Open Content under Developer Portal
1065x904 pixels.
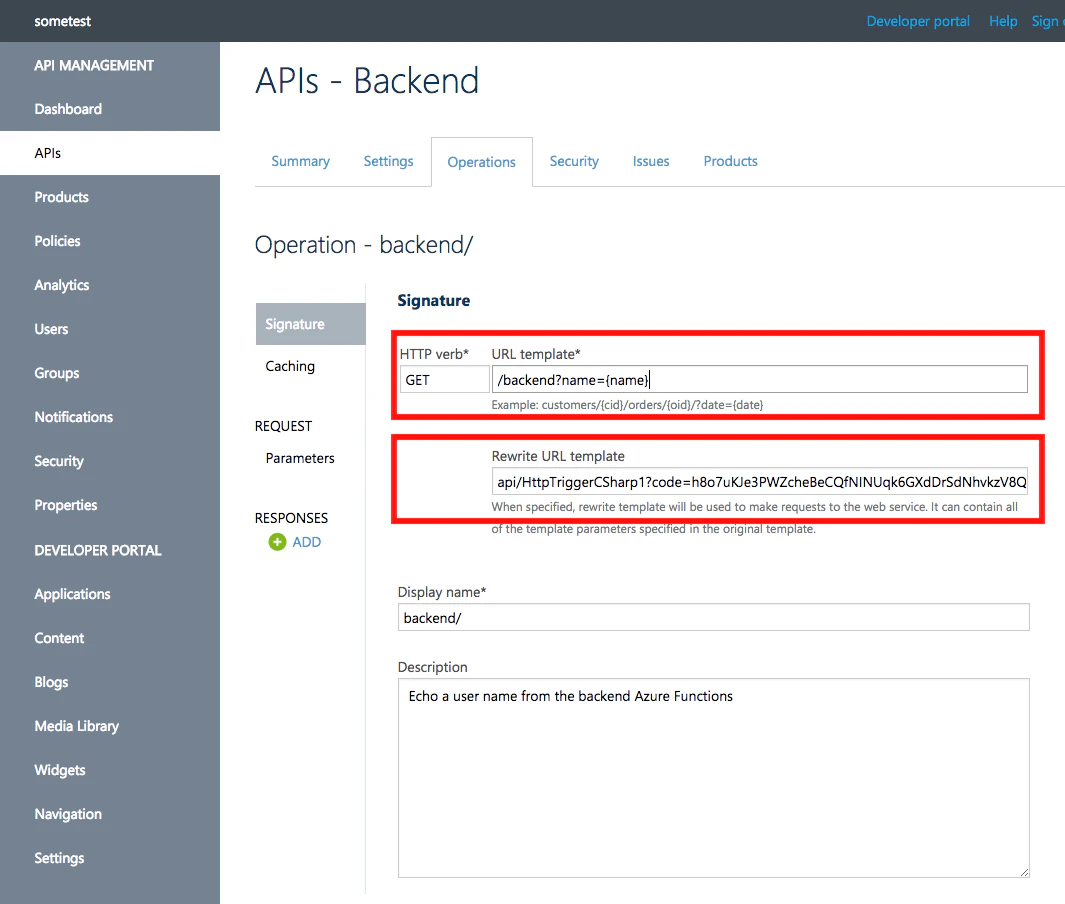click(x=59, y=638)
